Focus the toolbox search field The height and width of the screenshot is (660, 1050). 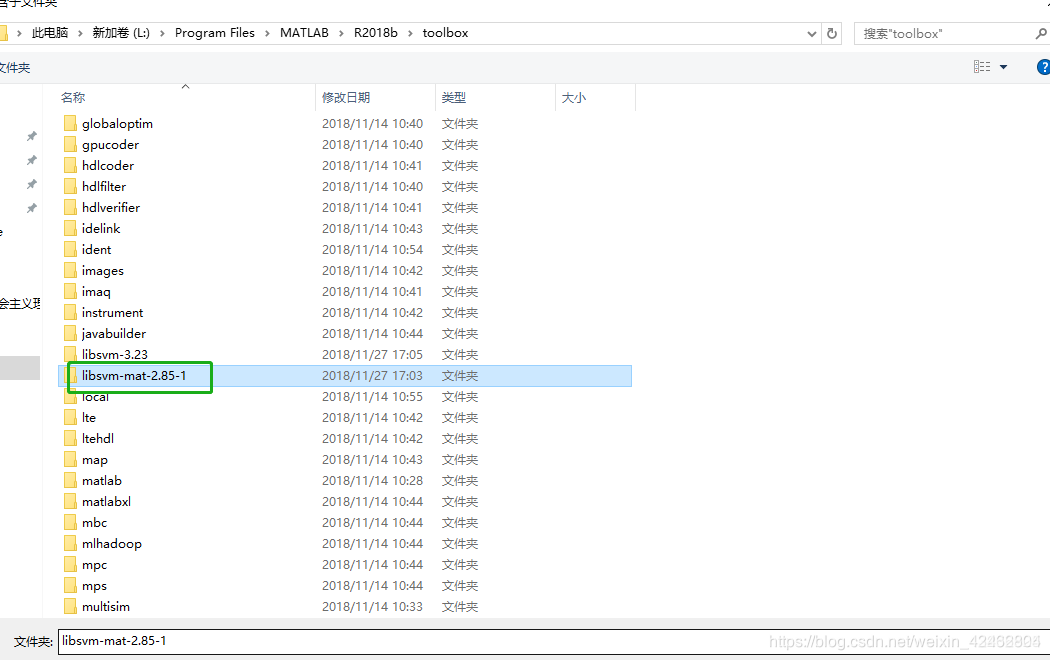944,33
